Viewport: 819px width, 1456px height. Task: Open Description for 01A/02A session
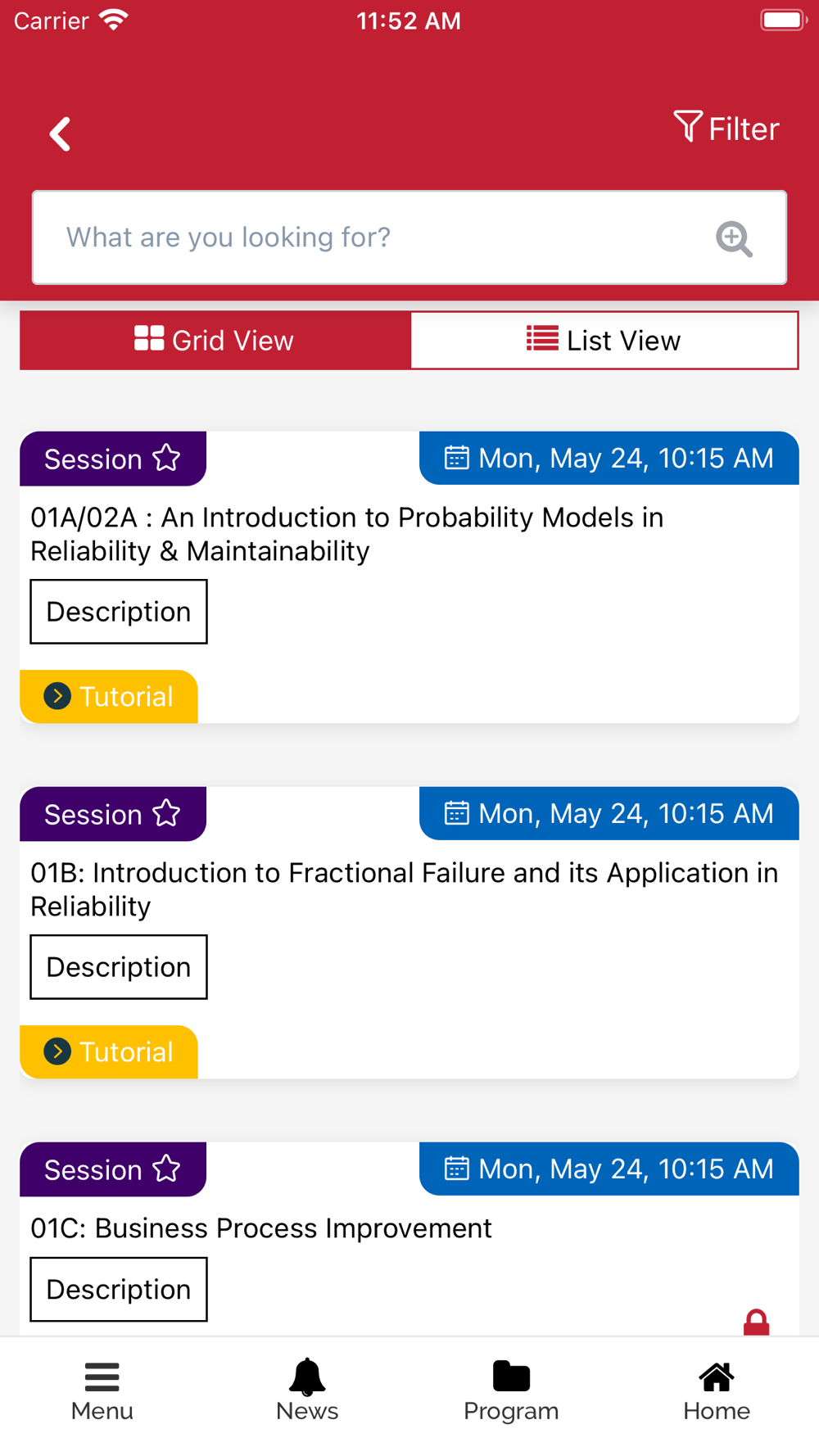[x=119, y=612]
